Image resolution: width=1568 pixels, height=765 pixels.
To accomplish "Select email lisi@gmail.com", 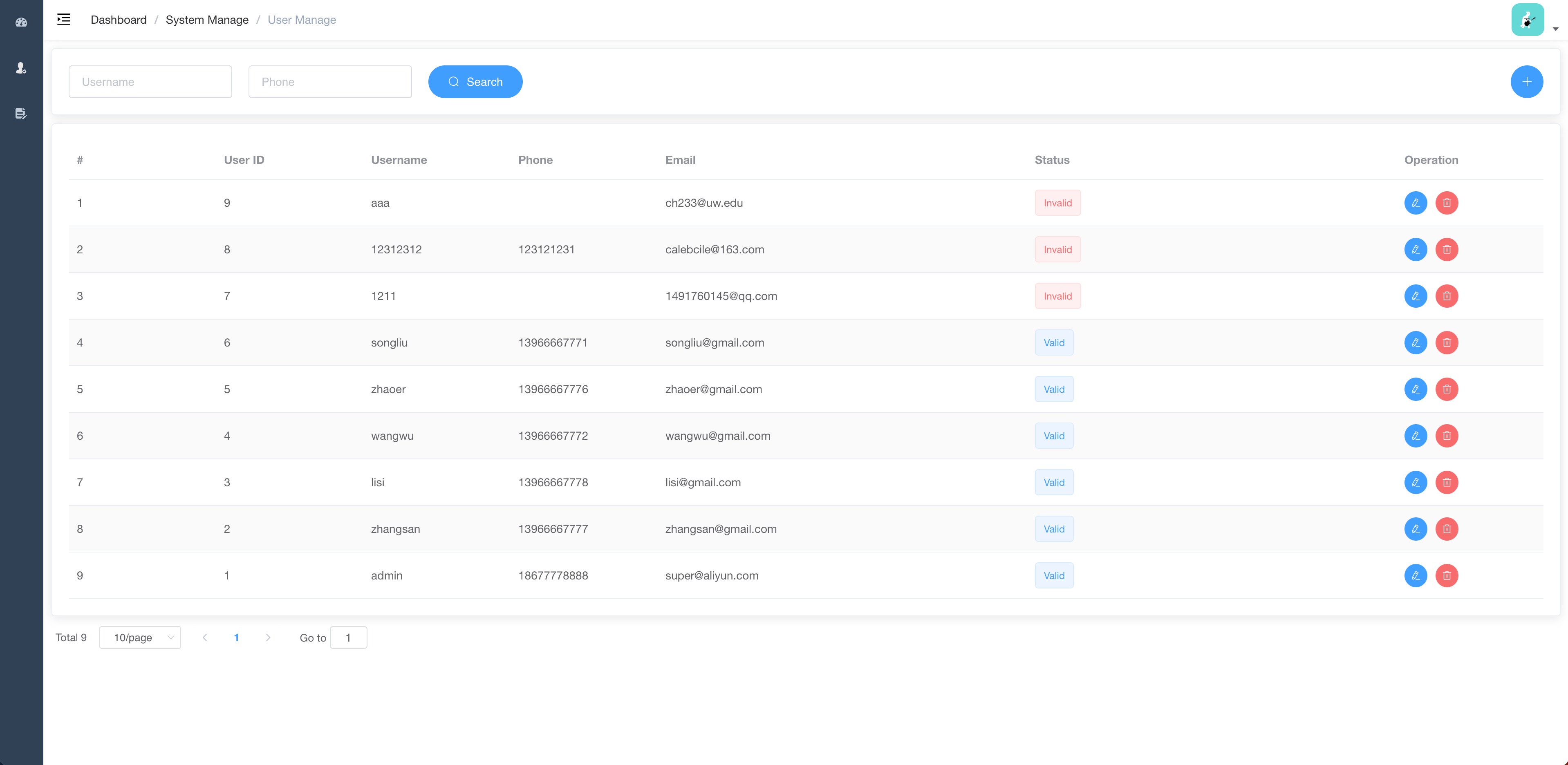I will tap(703, 482).
